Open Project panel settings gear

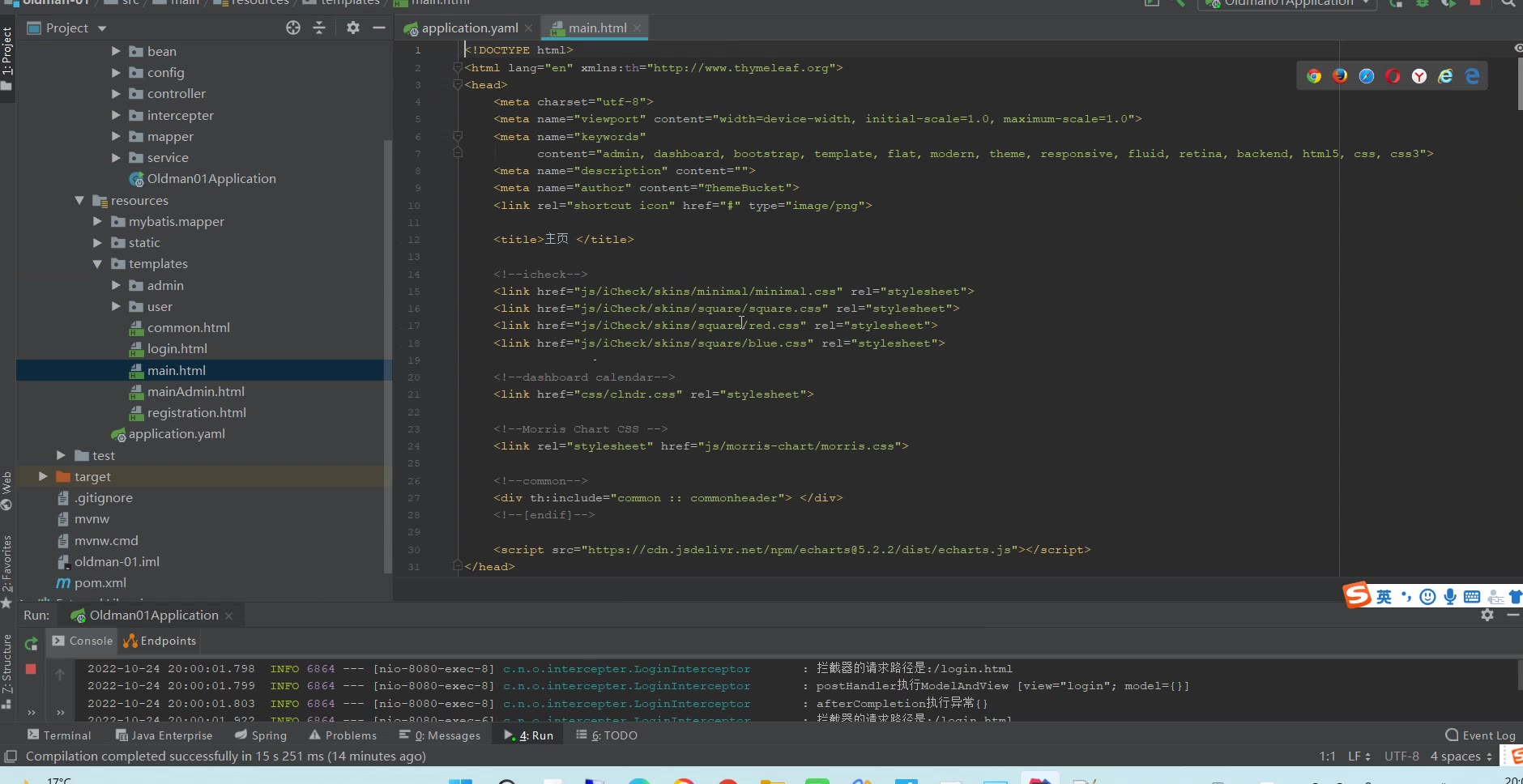[352, 28]
